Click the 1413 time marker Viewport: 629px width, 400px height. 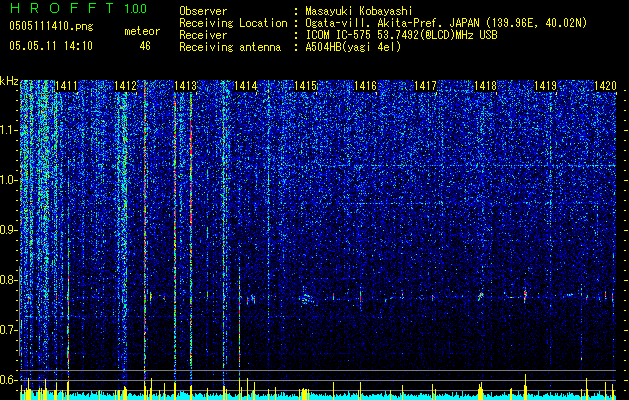tap(186, 86)
